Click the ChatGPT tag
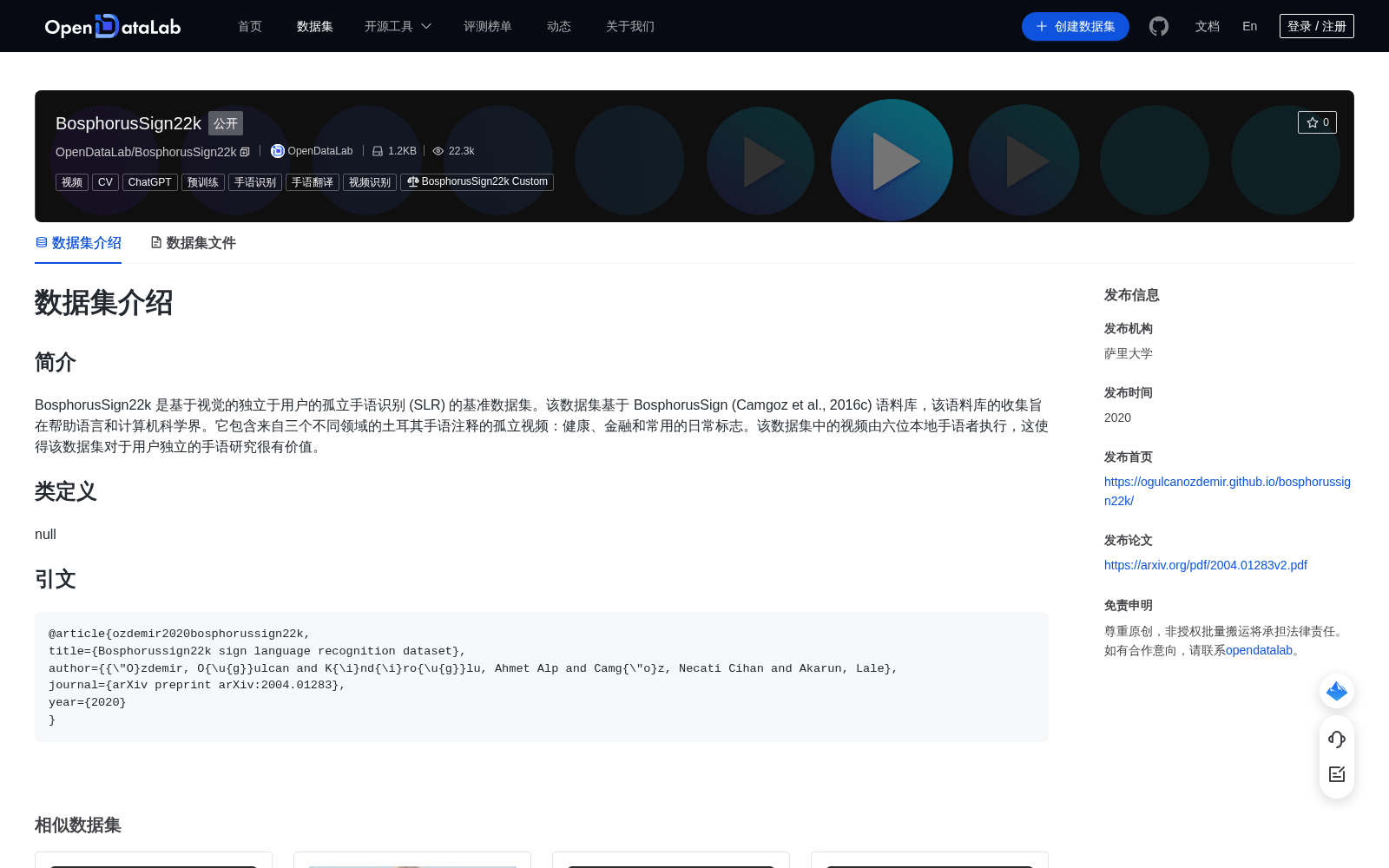The image size is (1389, 868). 149,182
